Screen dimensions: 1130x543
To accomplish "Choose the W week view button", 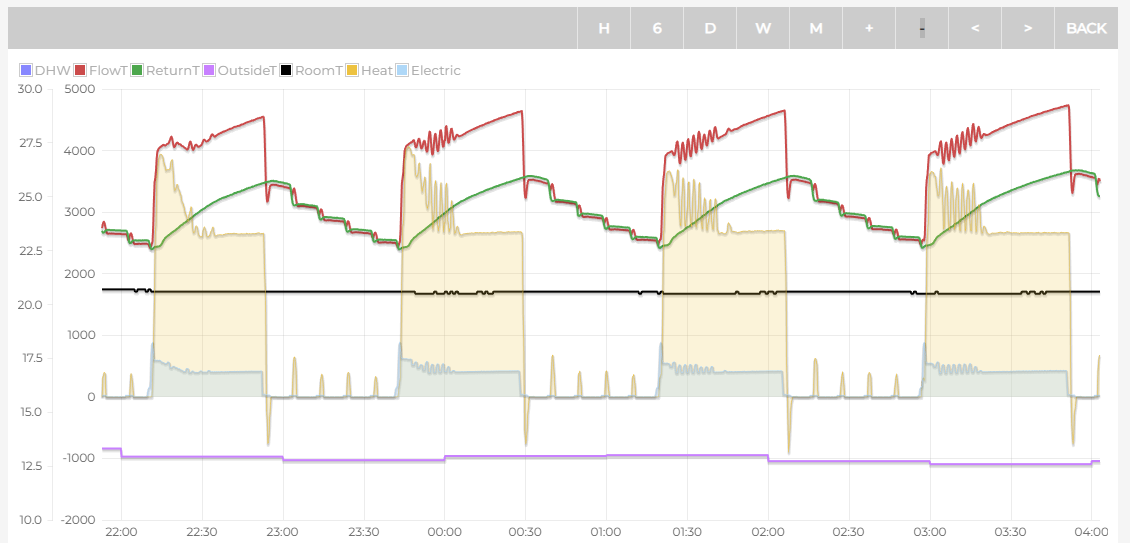I will 763,28.
